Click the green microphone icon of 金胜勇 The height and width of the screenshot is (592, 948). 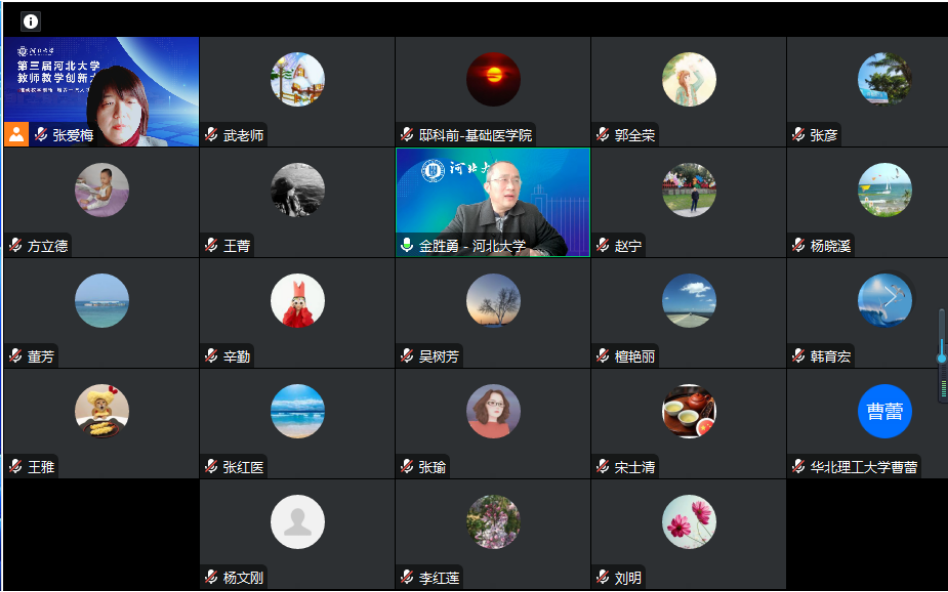point(407,246)
